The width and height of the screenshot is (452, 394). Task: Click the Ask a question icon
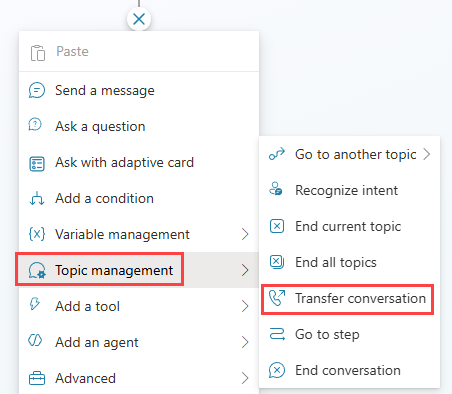35,125
